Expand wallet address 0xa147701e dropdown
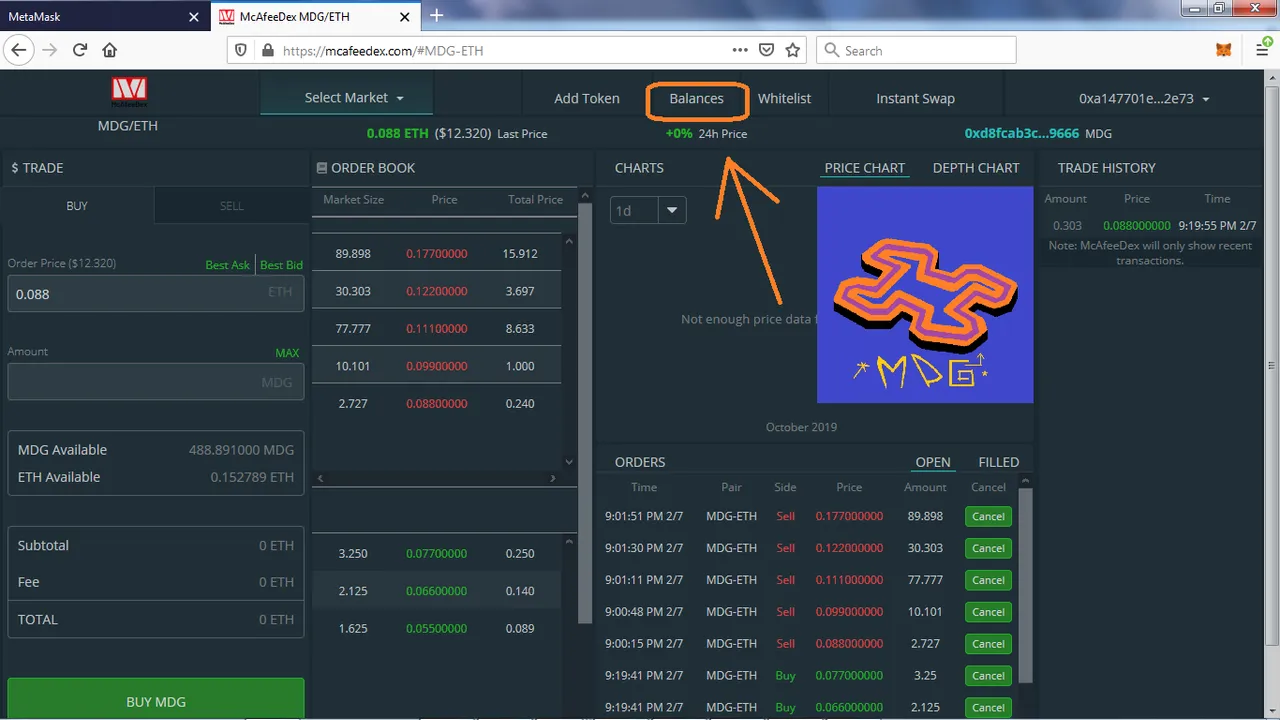 1144,99
